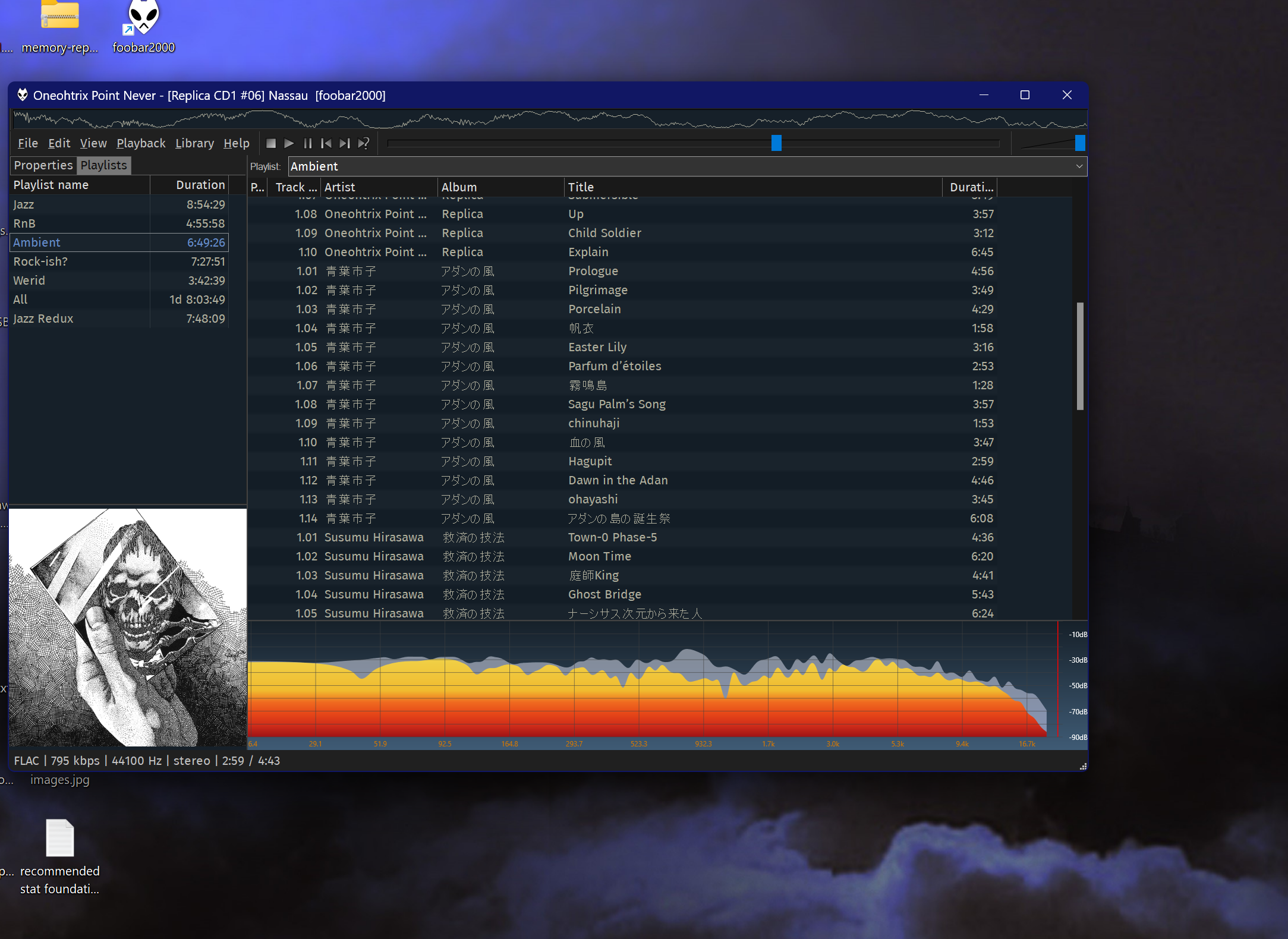This screenshot has height=939, width=1288.
Task: Select the Rock-ish? playlist
Action: pyautogui.click(x=119, y=261)
